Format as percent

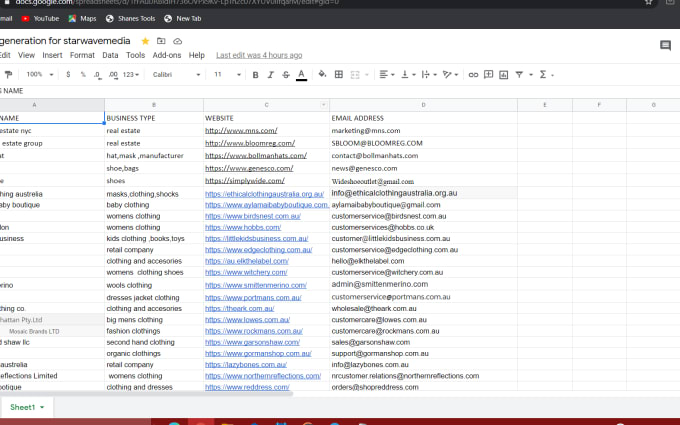click(x=83, y=75)
